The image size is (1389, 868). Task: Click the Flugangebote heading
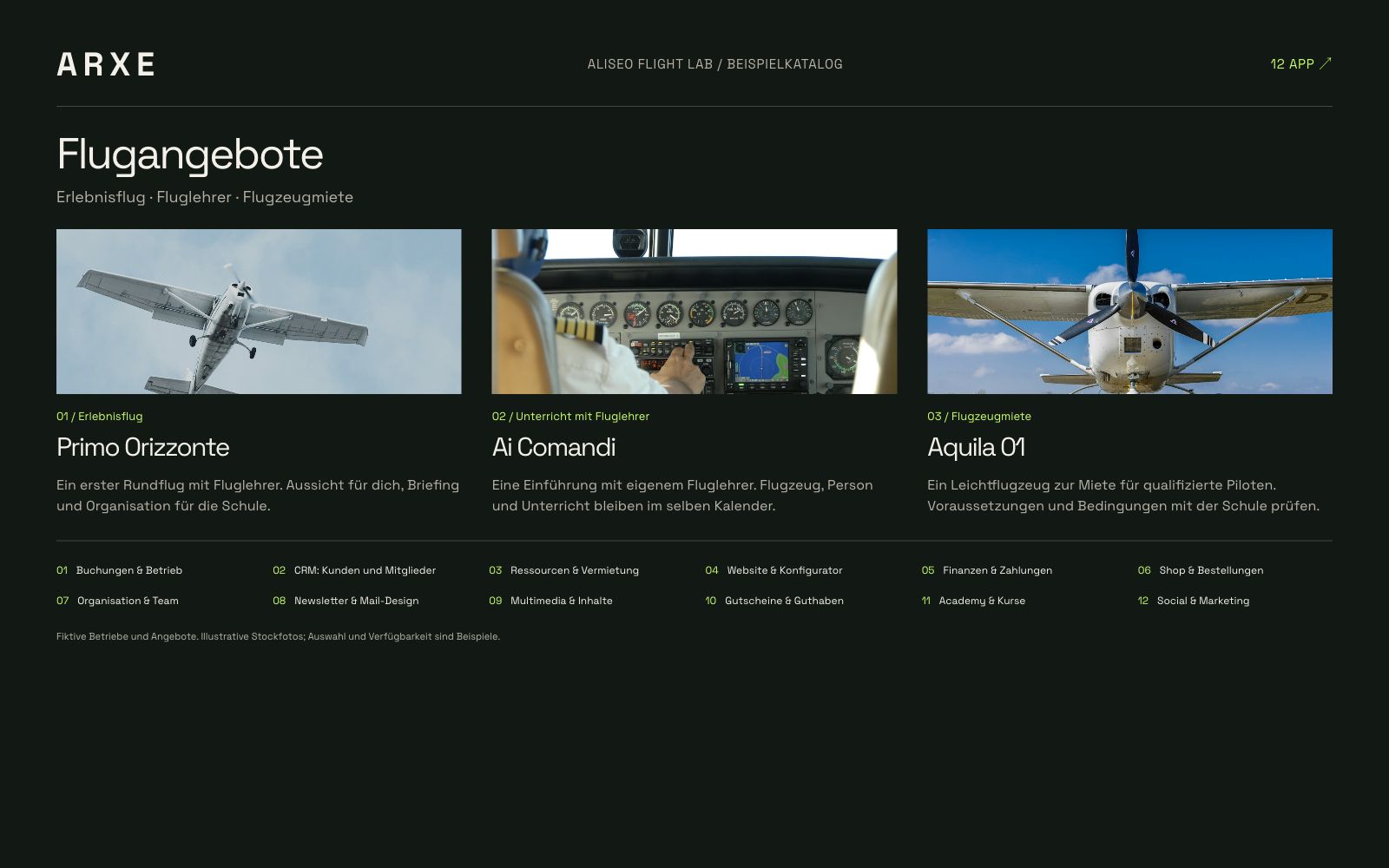[x=190, y=155]
